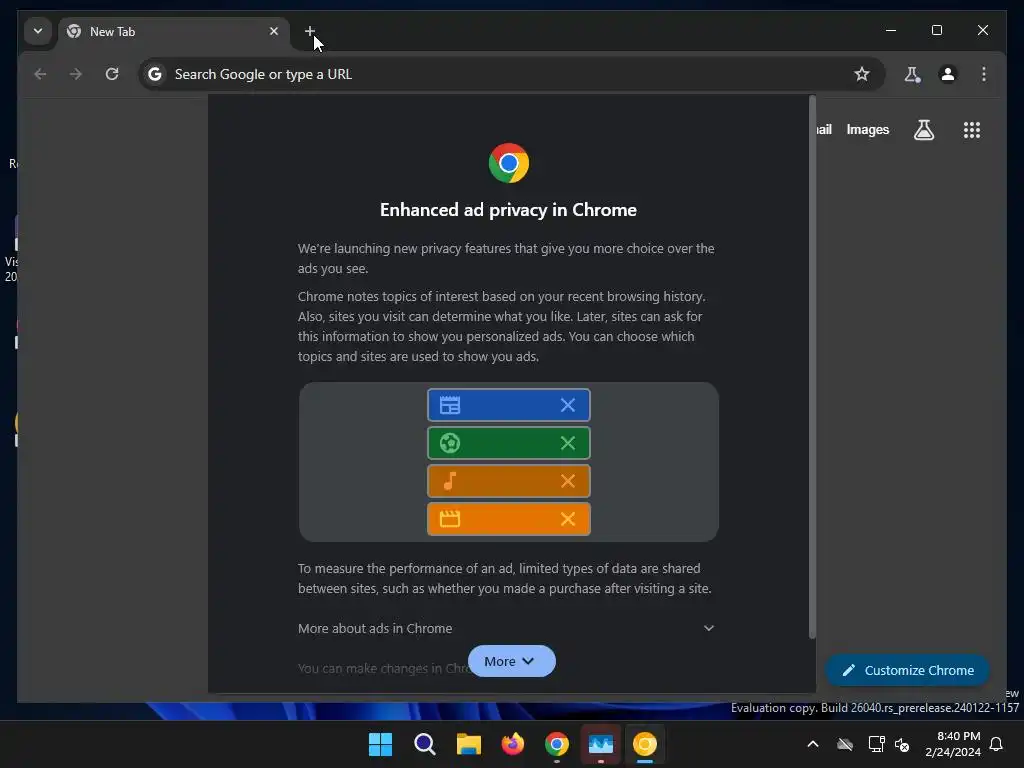Click the music note topic icon

click(x=450, y=481)
